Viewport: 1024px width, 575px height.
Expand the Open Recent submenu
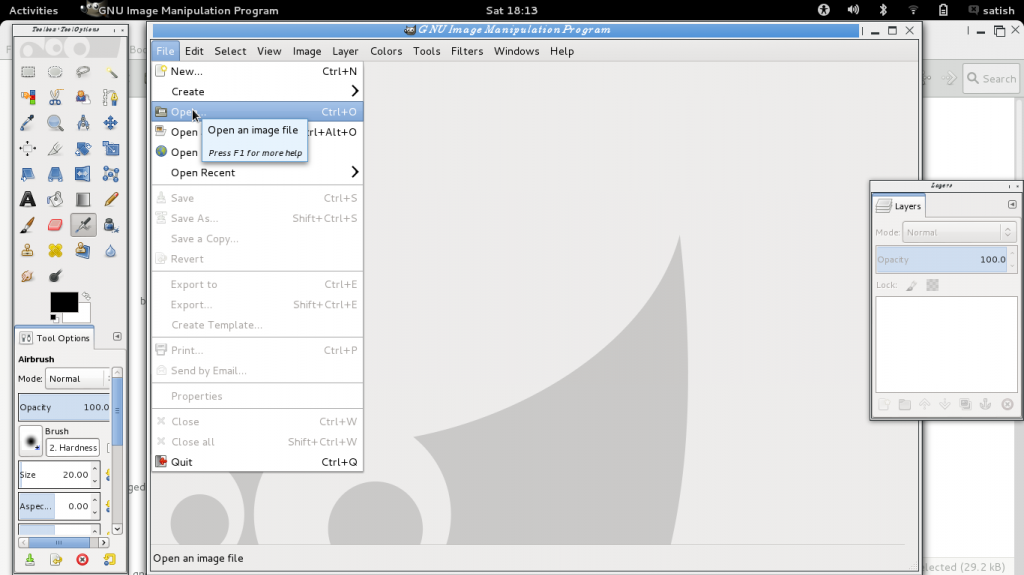(257, 172)
